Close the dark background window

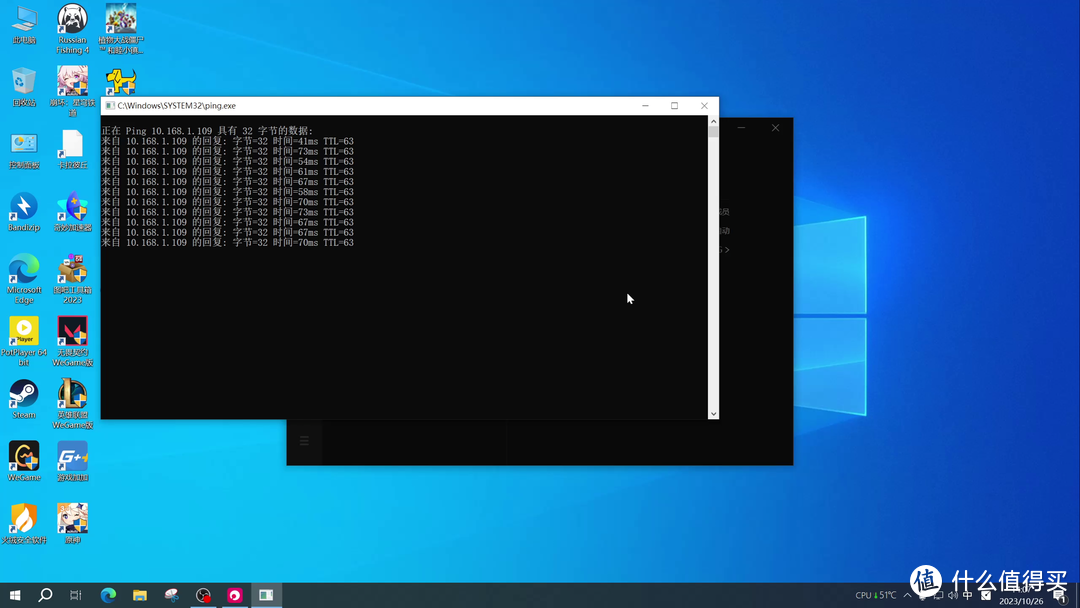(775, 128)
